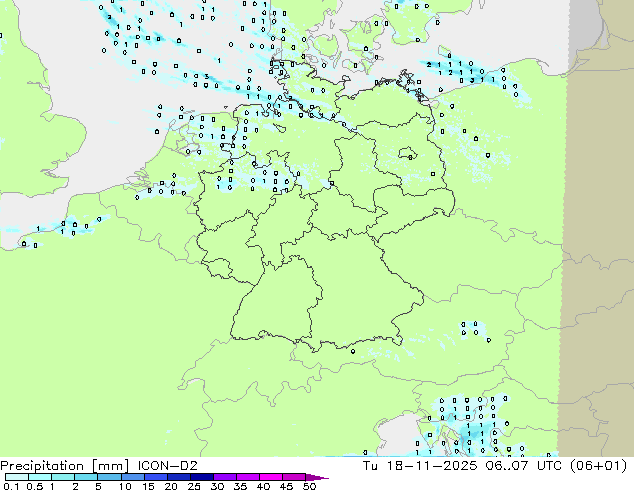Click the 'ICON-D2' model name label

pos(168,466)
